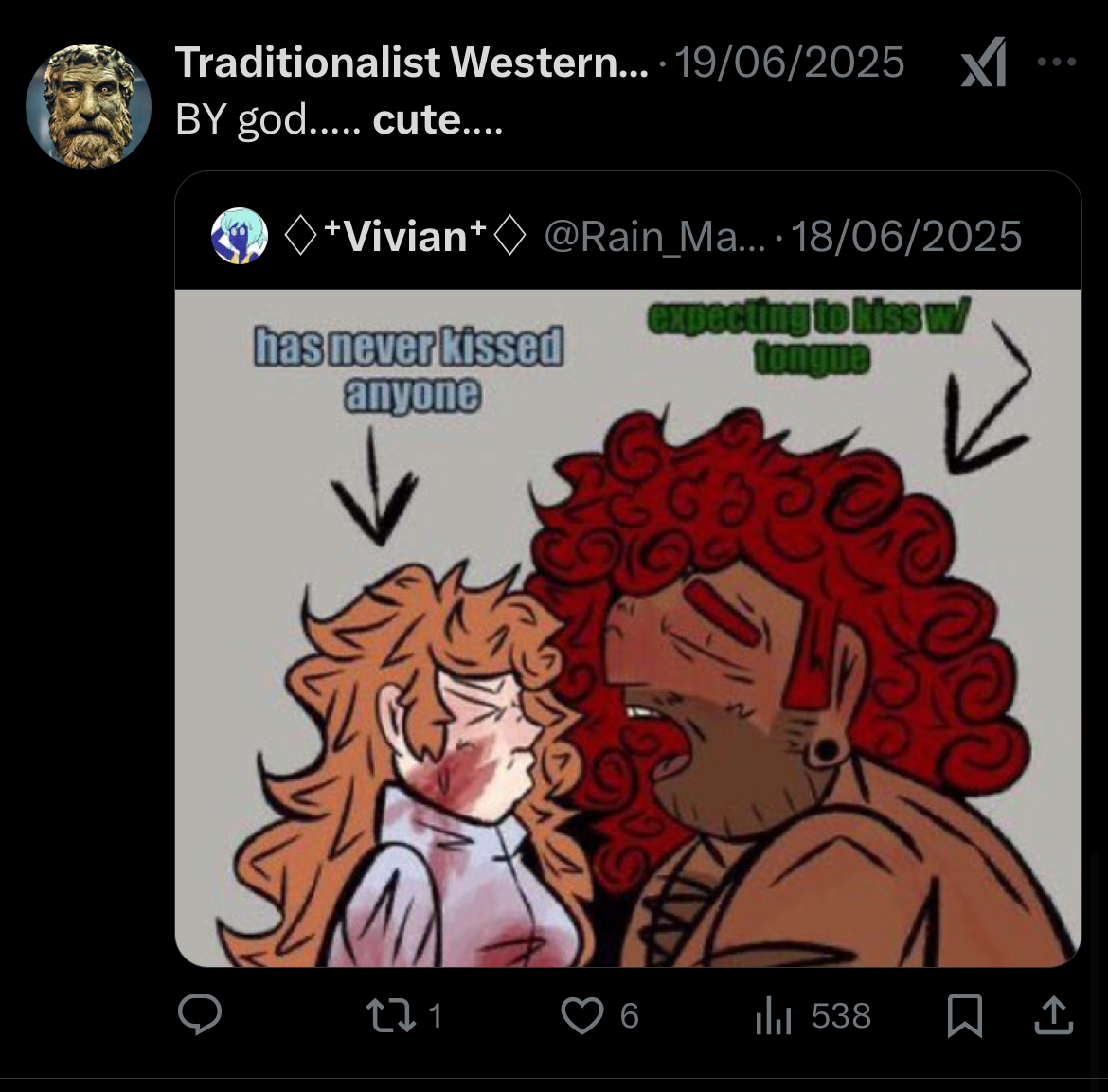Click the 19/06/2025 post date

789,63
